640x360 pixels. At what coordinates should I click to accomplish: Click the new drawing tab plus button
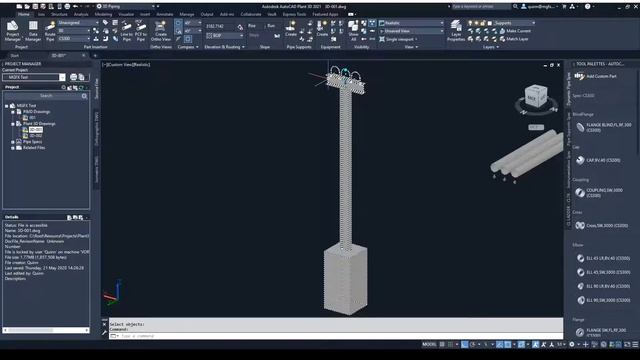pos(96,56)
